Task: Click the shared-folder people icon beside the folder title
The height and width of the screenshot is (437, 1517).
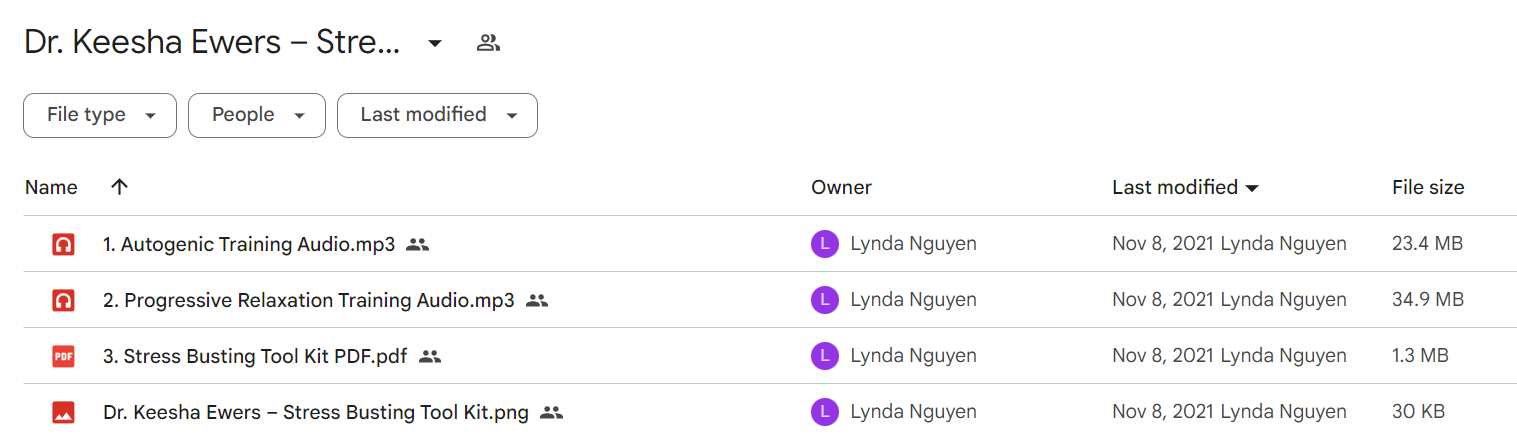Action: 488,43
